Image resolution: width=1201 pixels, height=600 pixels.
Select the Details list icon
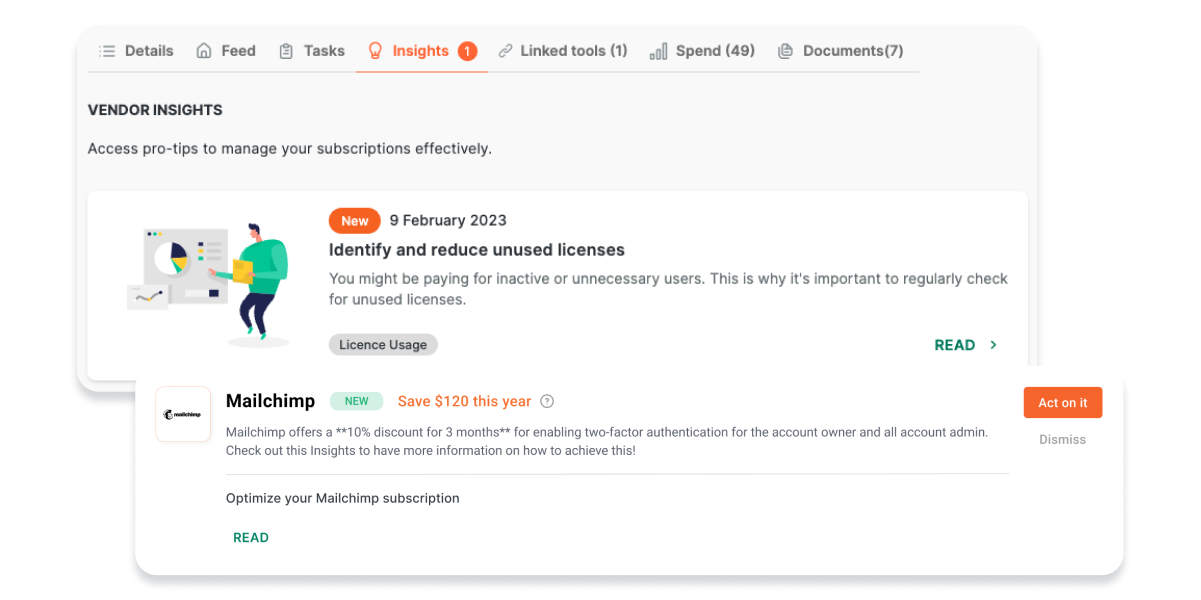pos(108,50)
